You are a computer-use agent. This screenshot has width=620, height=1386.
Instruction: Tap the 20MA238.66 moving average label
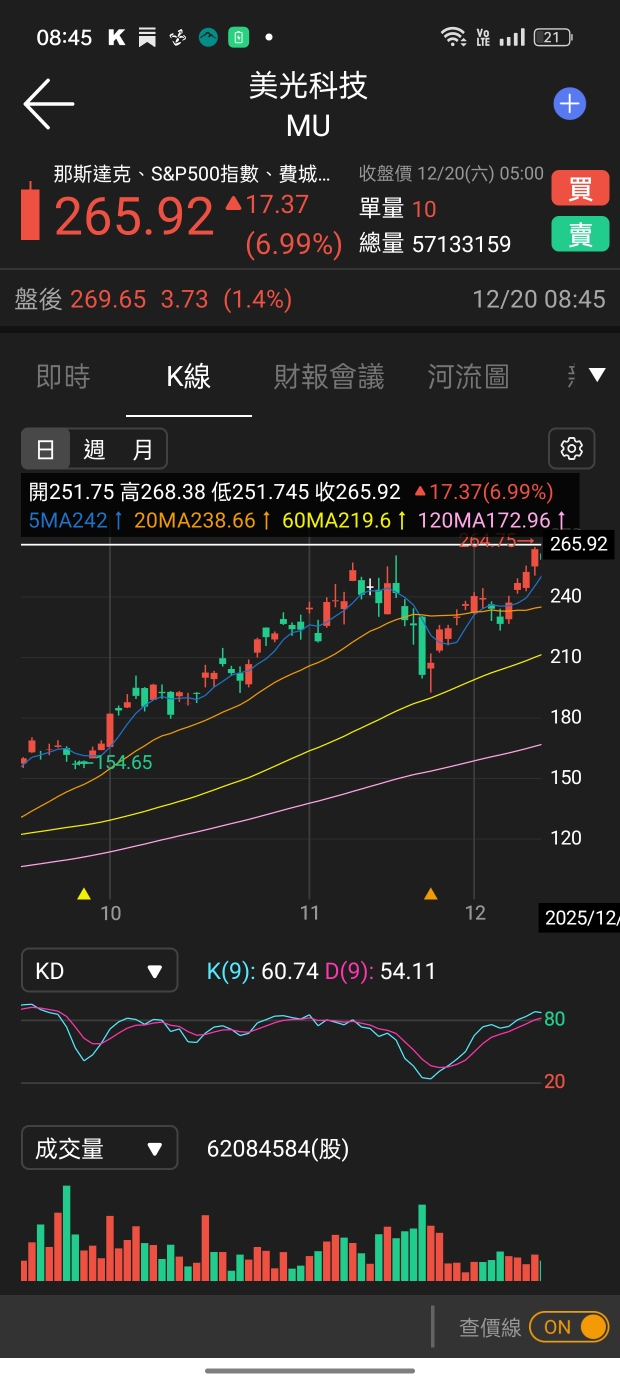tap(202, 520)
